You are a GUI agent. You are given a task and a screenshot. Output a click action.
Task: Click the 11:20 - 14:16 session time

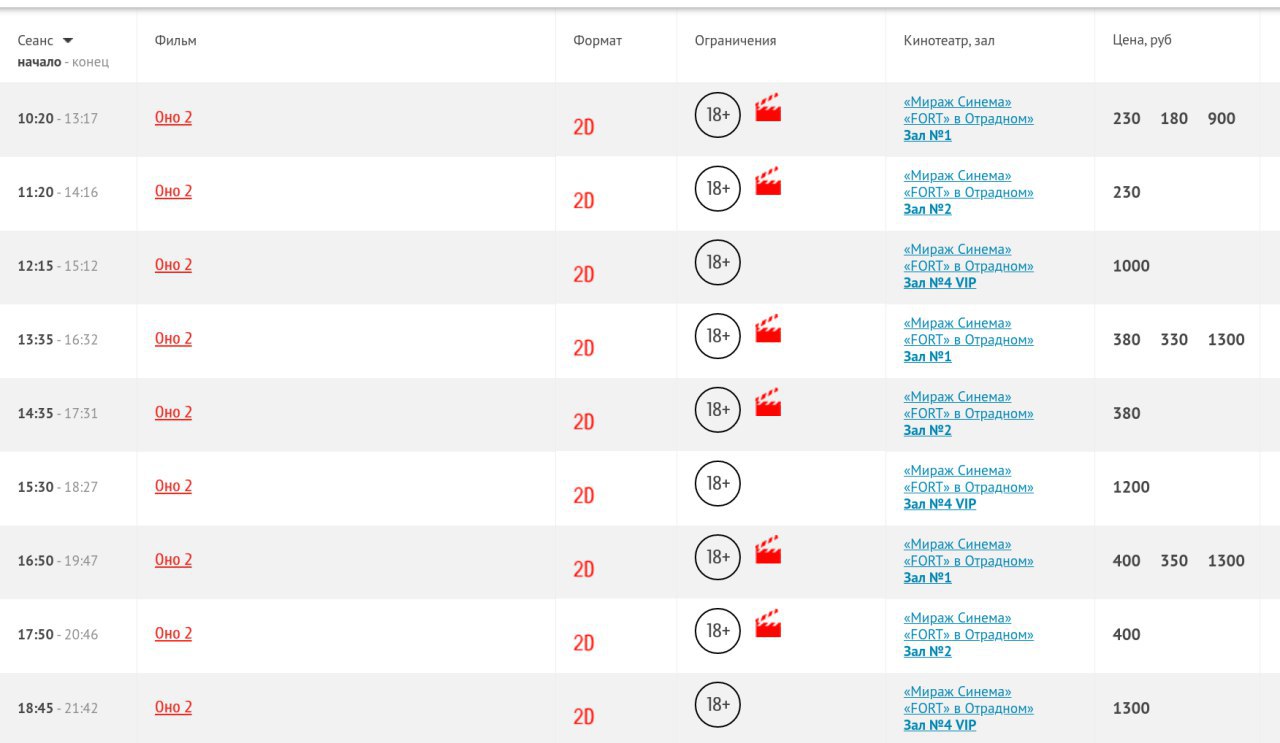58,192
